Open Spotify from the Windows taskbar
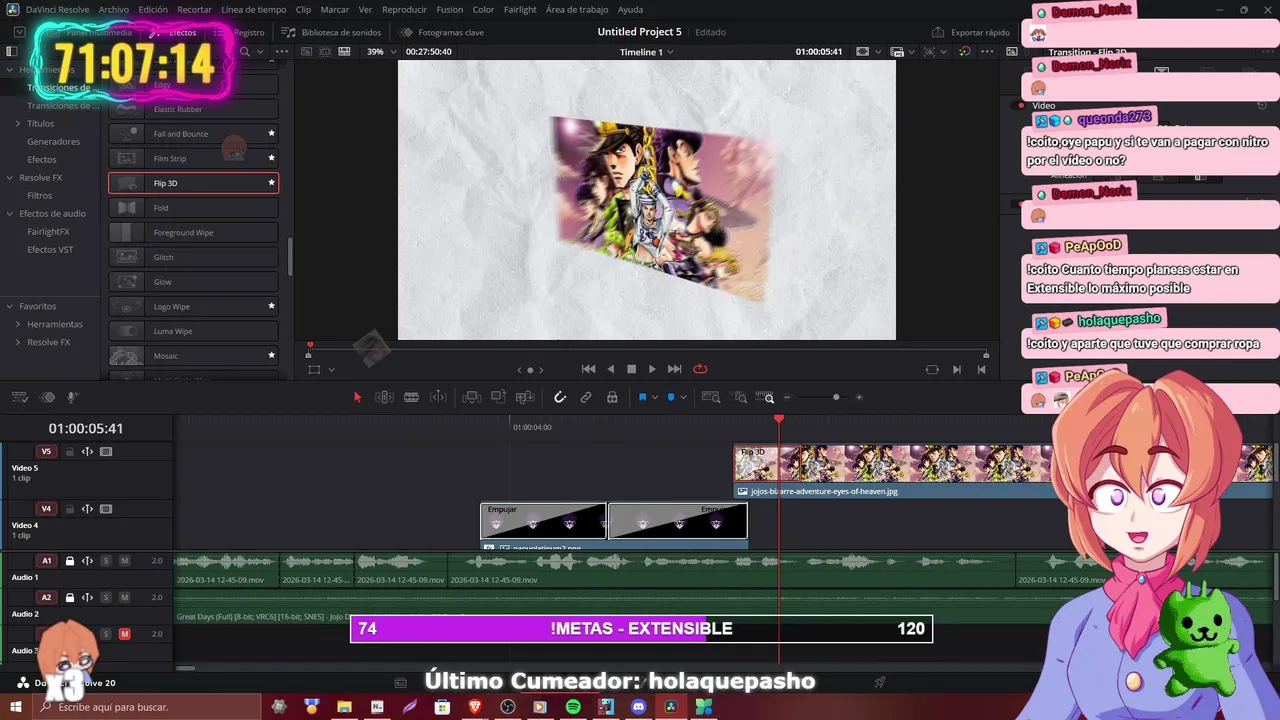This screenshot has width=1280, height=720. [573, 707]
